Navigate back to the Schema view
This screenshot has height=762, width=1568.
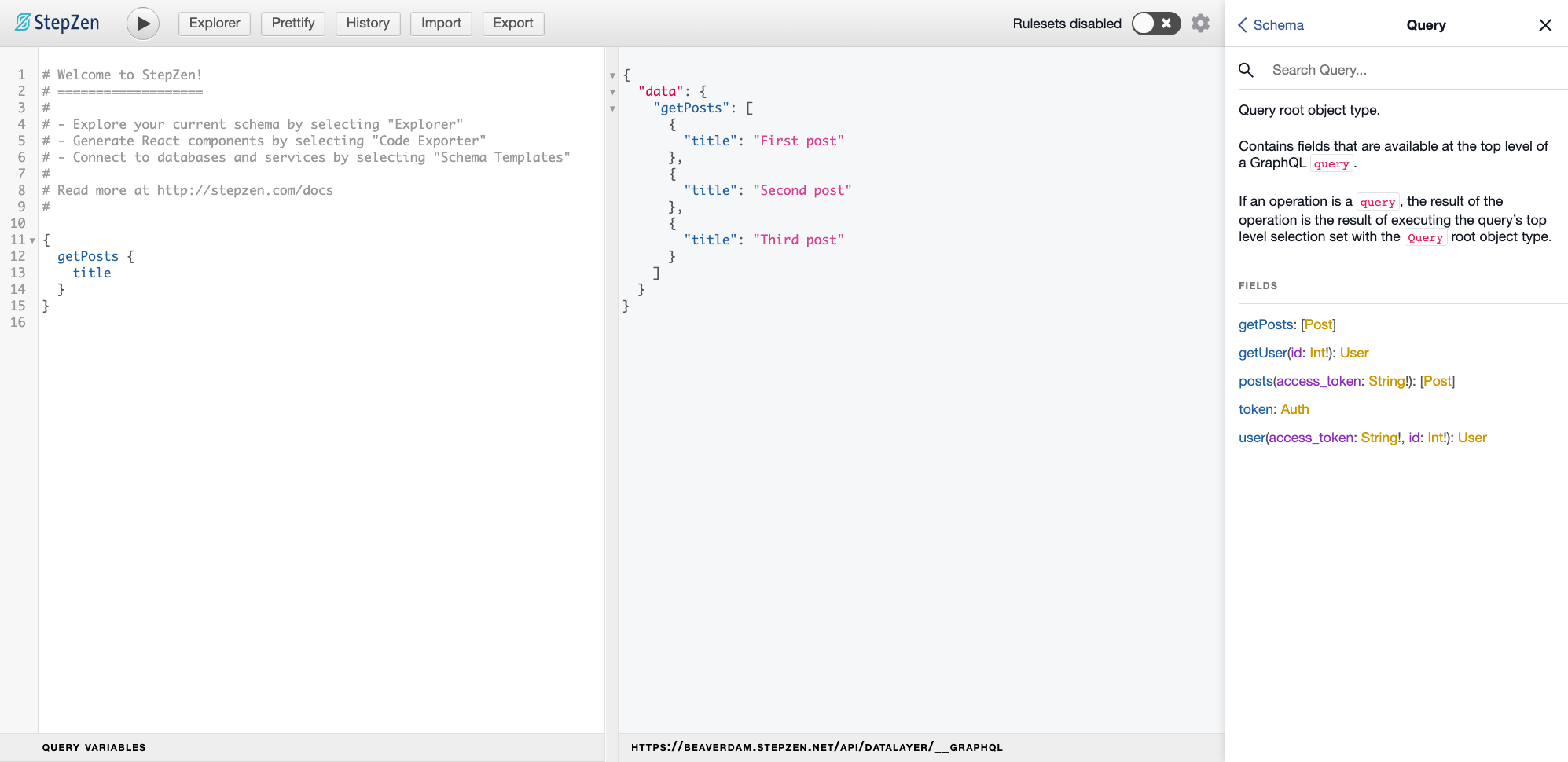[1270, 25]
